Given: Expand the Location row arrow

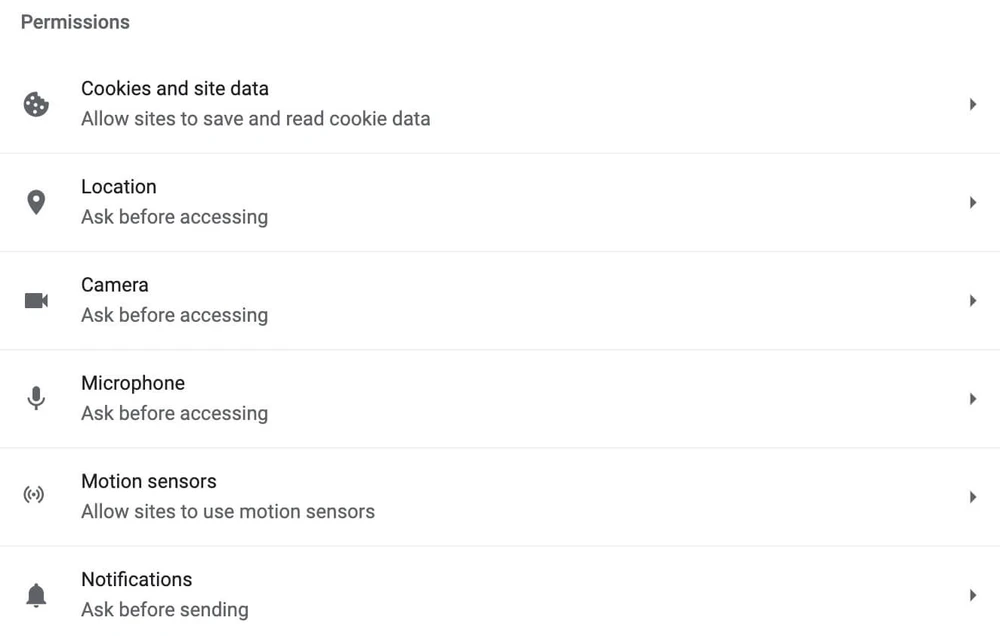Looking at the screenshot, I should coord(972,202).
